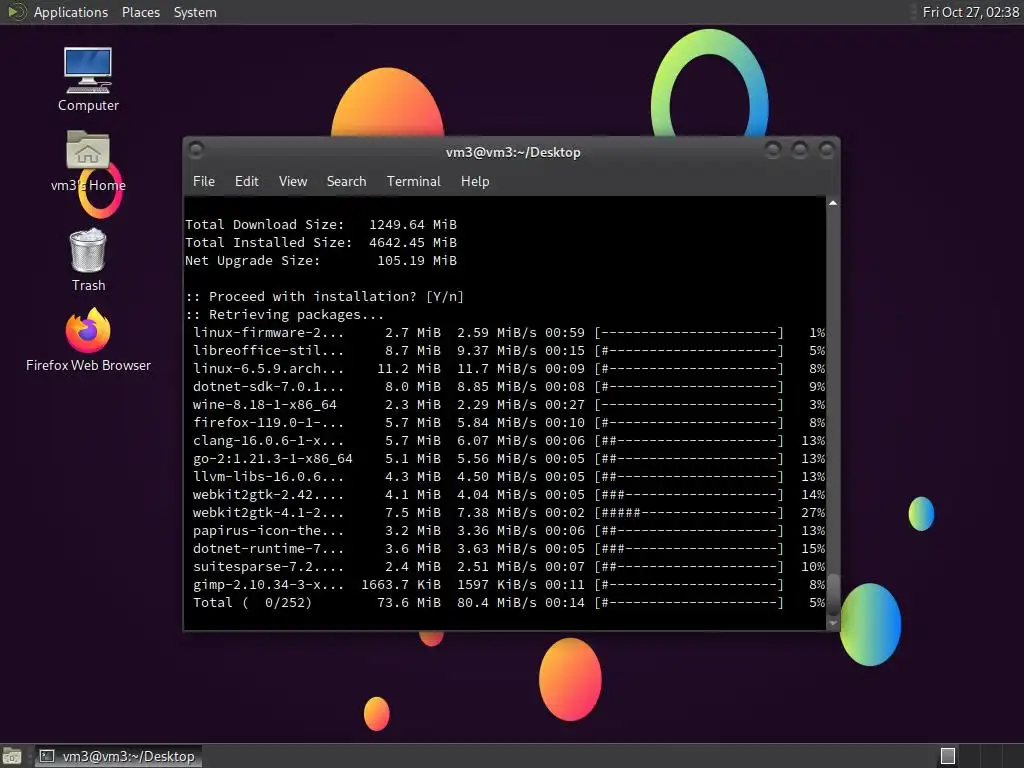Screen dimensions: 1024x768
Task: Click webkit2gtk-2.42.... package name
Action: (268, 495)
